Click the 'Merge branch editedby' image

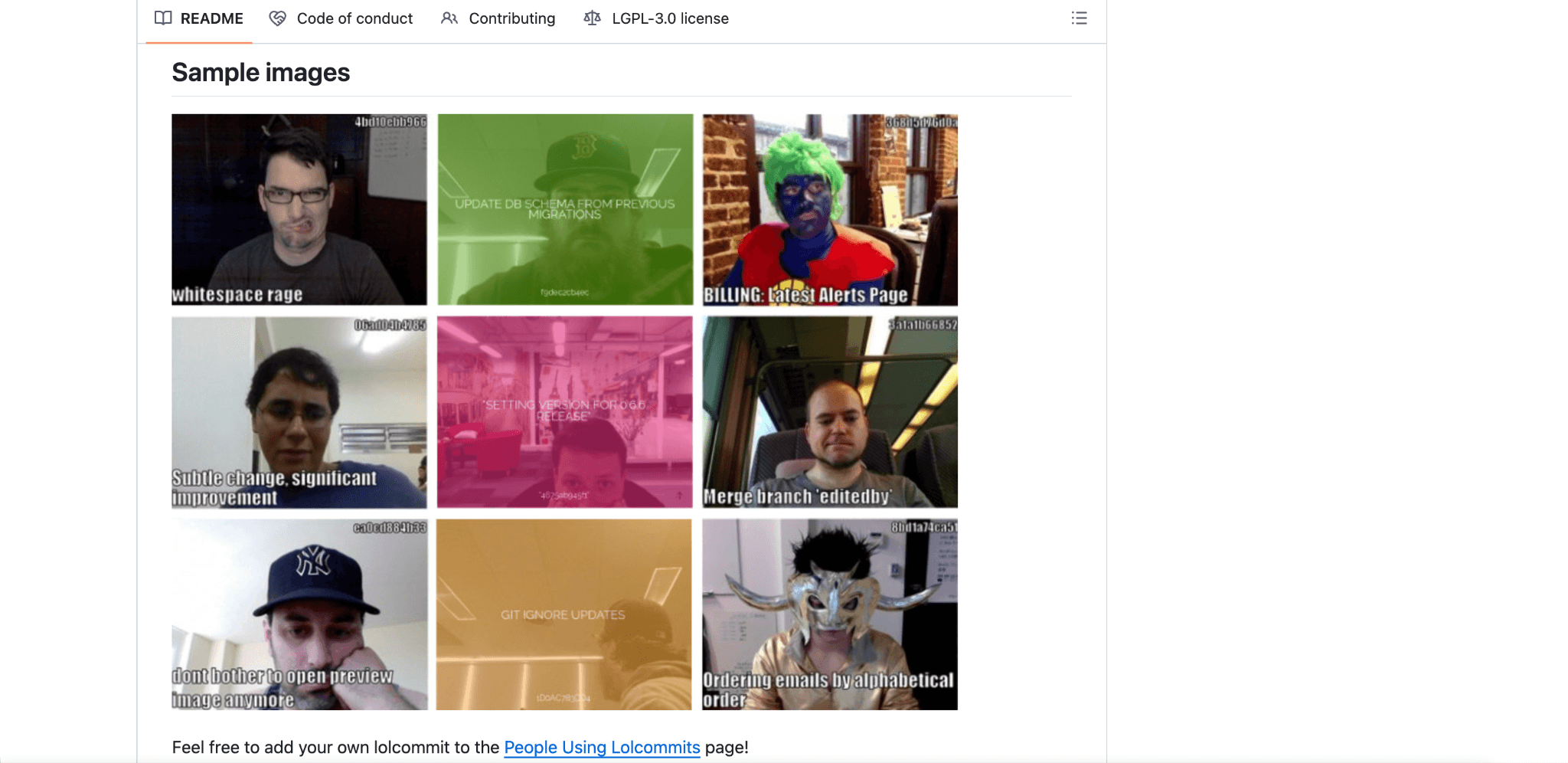[x=830, y=412]
